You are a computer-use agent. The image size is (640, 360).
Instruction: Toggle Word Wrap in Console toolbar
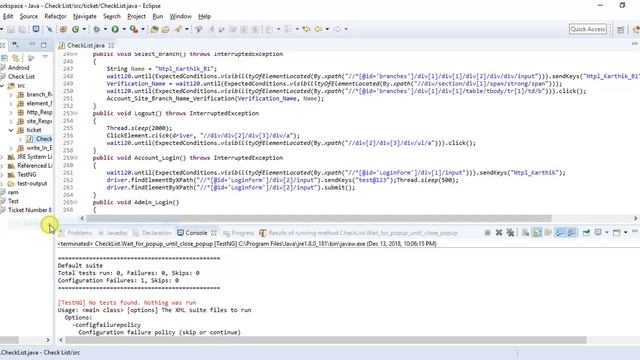point(548,233)
